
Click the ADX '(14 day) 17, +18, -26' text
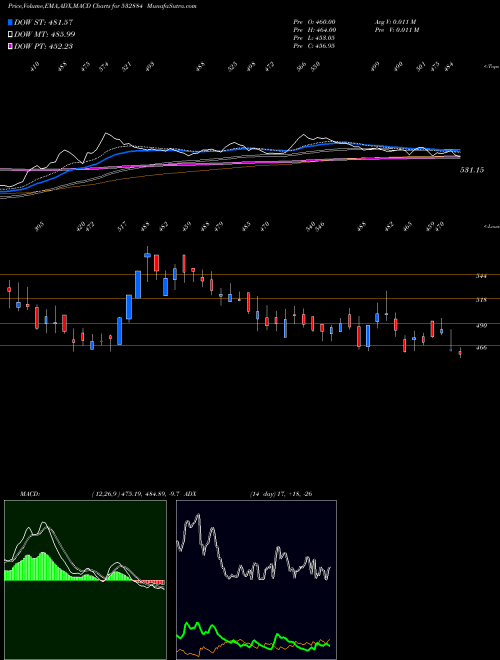click(x=281, y=494)
